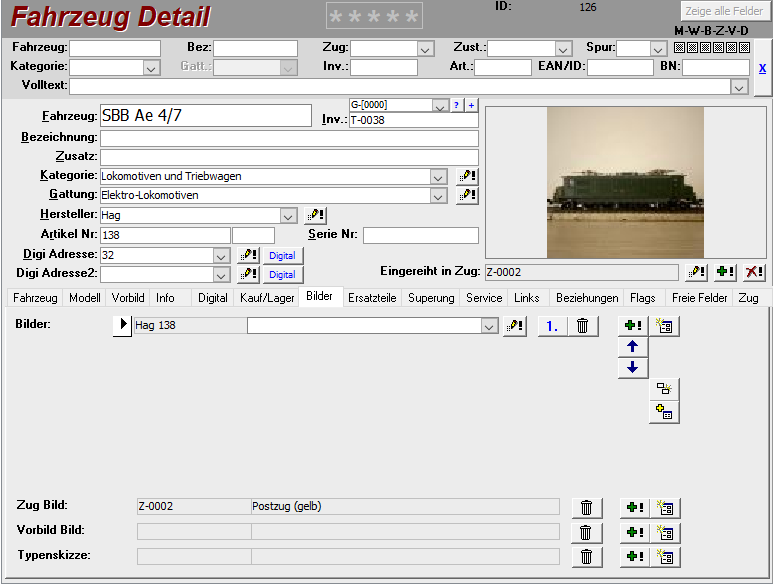Click the edit icon in the Hag 138 Bilder row
This screenshot has width=773, height=584.
[x=515, y=326]
